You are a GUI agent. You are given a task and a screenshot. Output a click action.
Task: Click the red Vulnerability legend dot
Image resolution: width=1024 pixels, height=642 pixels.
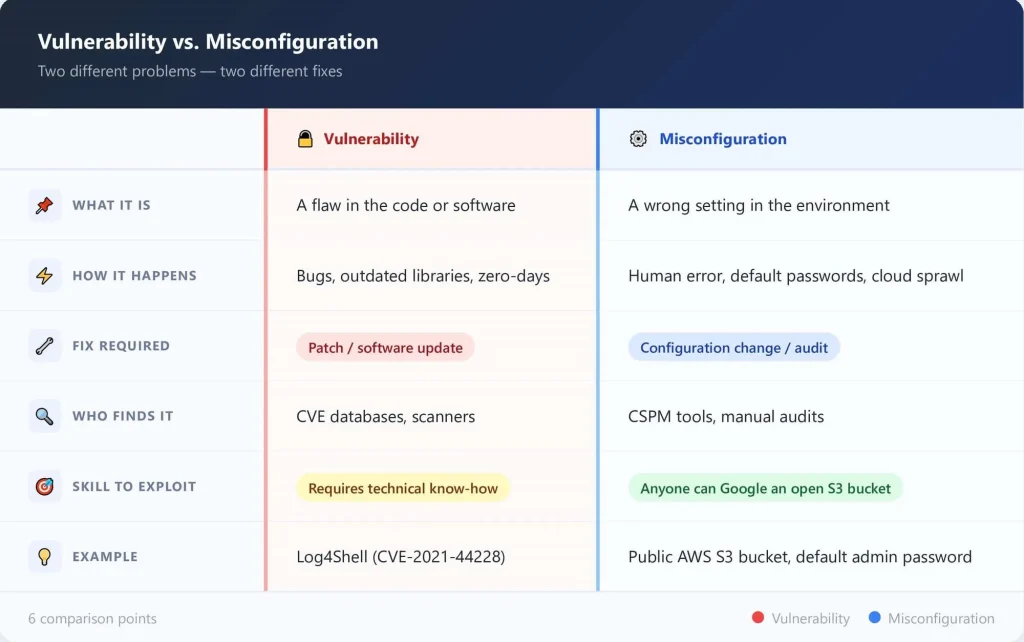coord(757,618)
